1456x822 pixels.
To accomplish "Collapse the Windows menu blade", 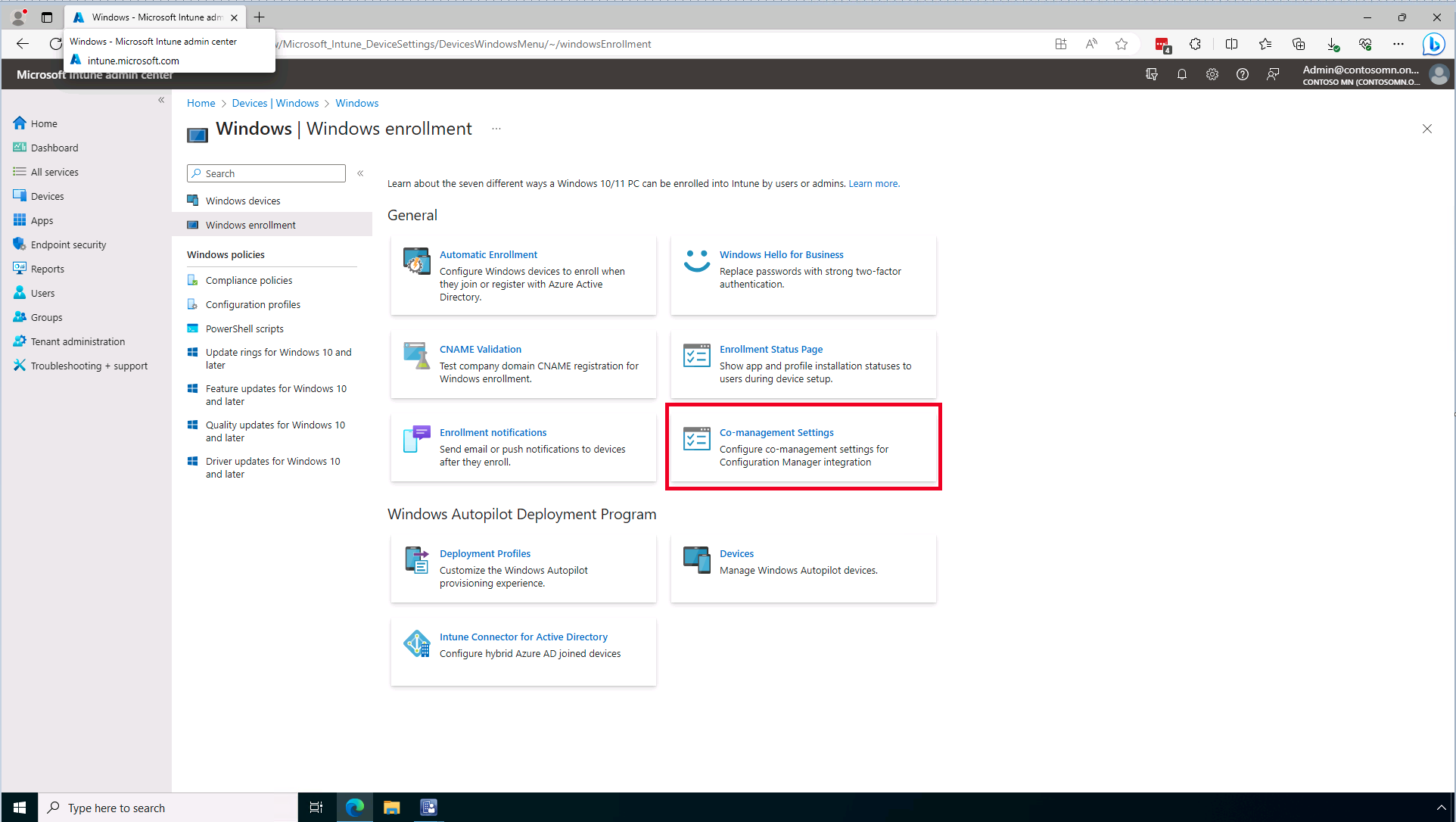I will (360, 173).
